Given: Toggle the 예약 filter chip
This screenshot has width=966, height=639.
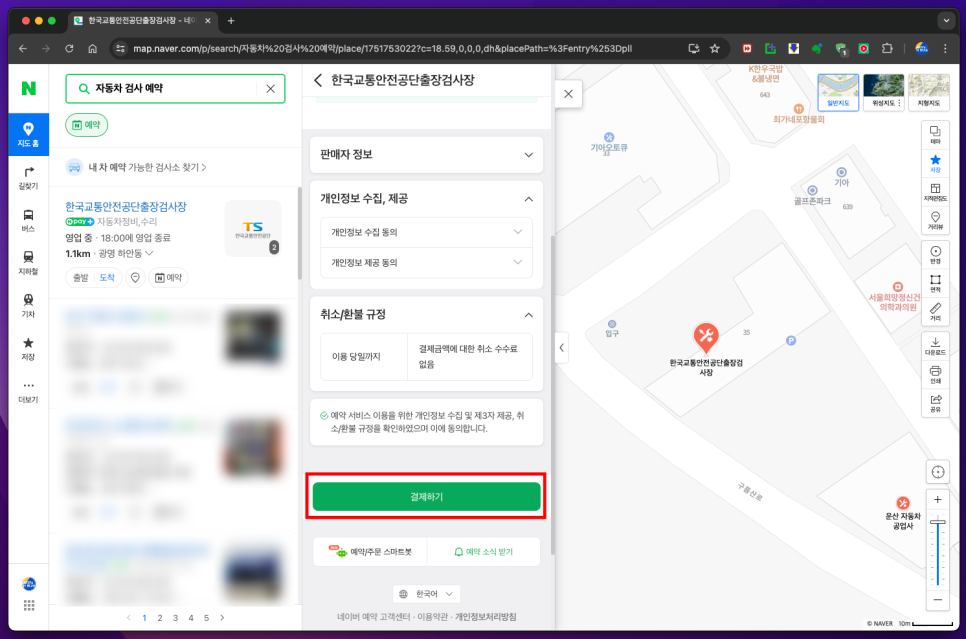Looking at the screenshot, I should 87,125.
